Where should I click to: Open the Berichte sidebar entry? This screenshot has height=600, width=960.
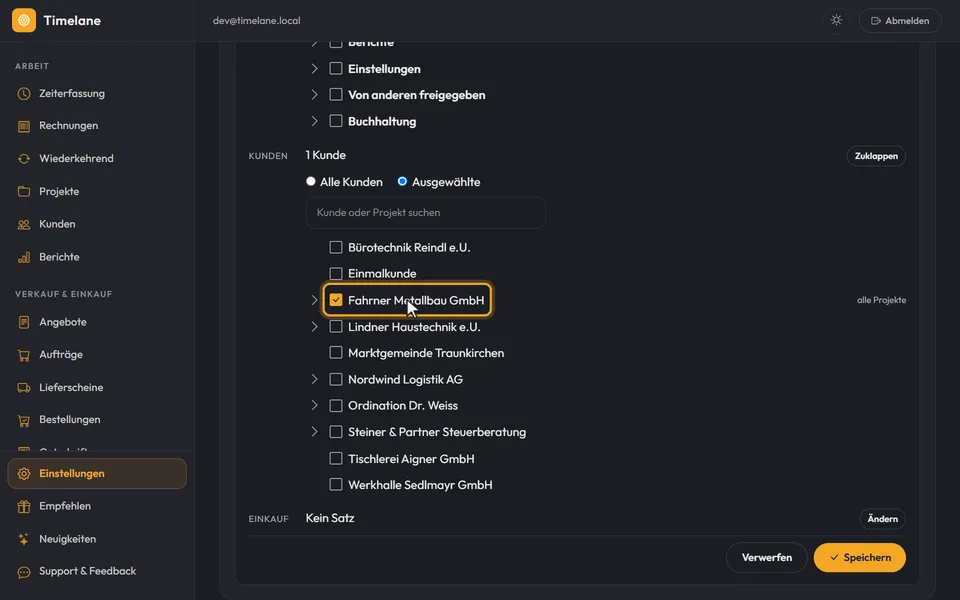pyautogui.click(x=97, y=257)
